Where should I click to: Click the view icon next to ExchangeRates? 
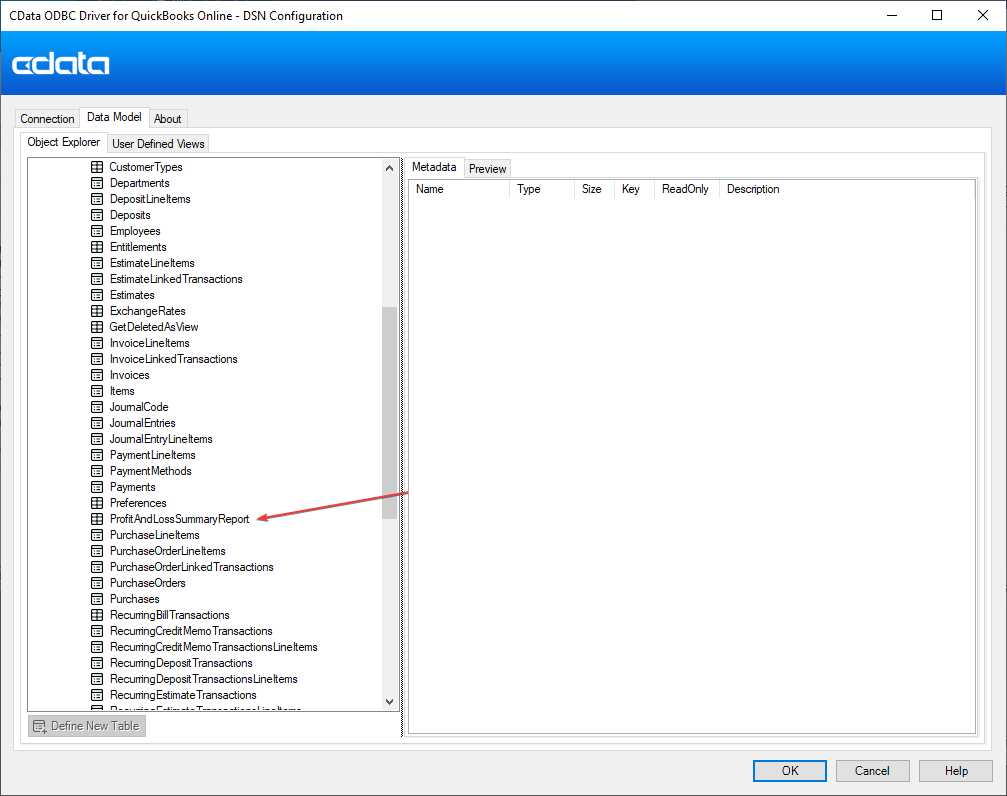point(97,312)
